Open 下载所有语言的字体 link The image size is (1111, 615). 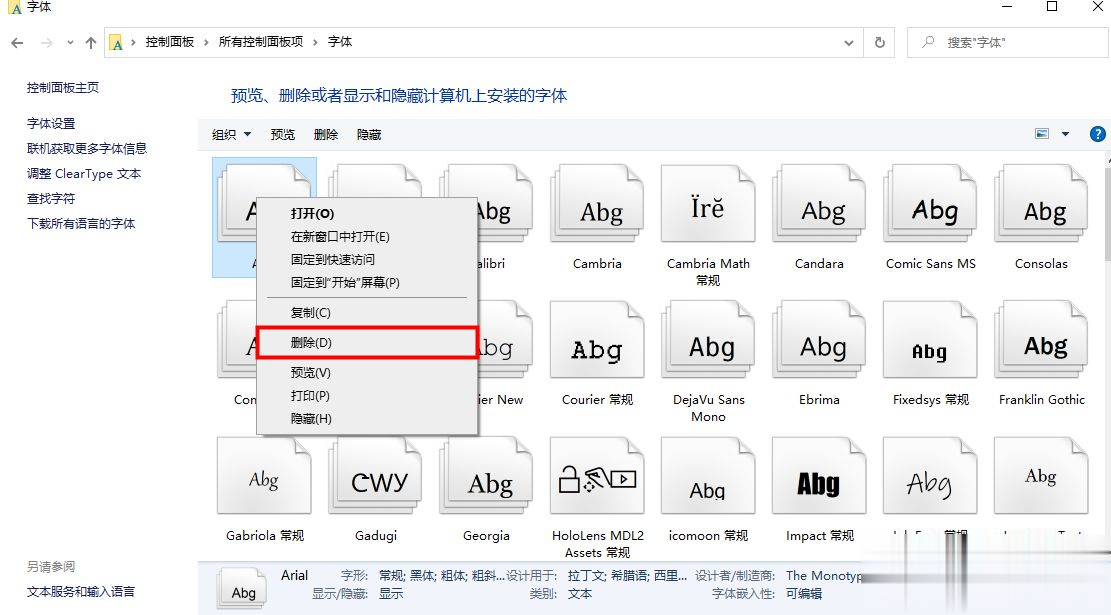81,223
